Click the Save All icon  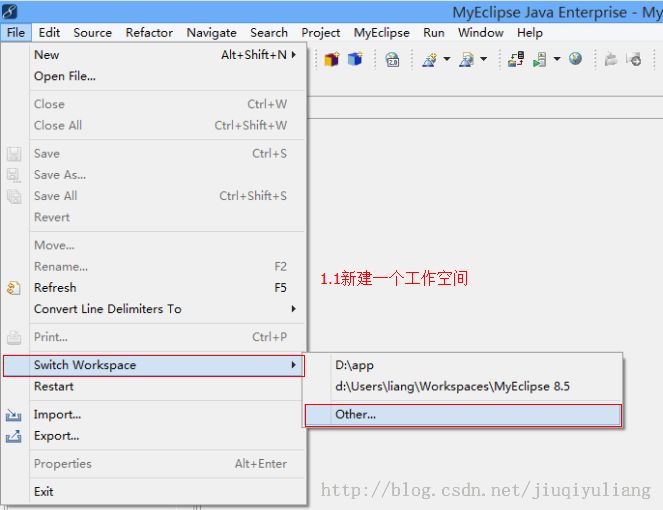click(x=14, y=196)
